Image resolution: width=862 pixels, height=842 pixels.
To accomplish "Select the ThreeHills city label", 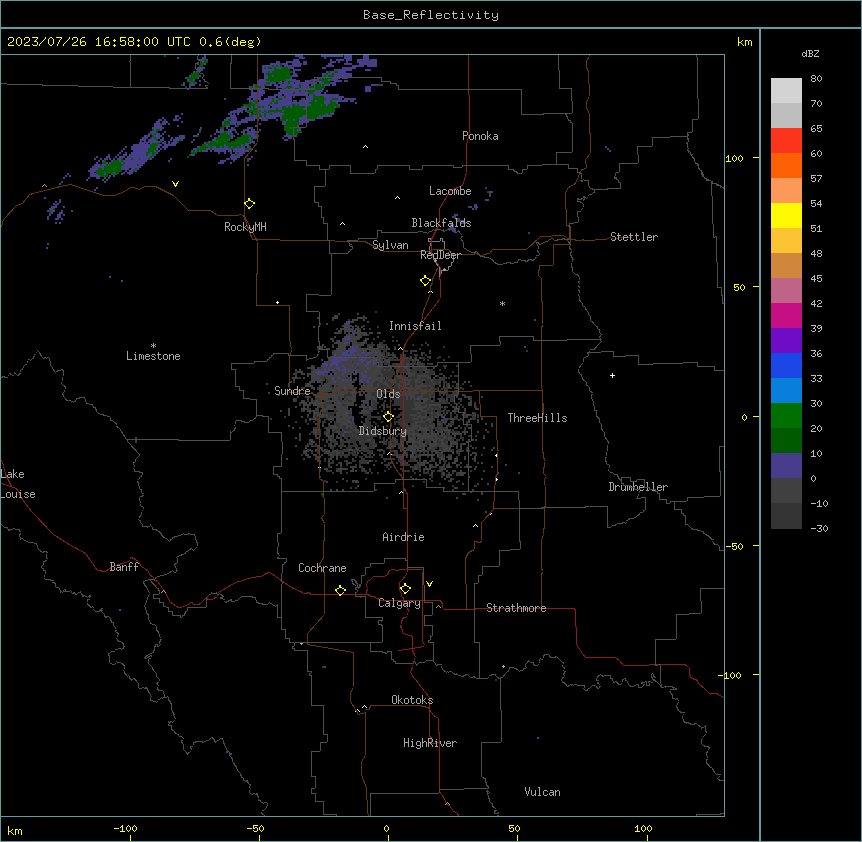I will tap(537, 418).
